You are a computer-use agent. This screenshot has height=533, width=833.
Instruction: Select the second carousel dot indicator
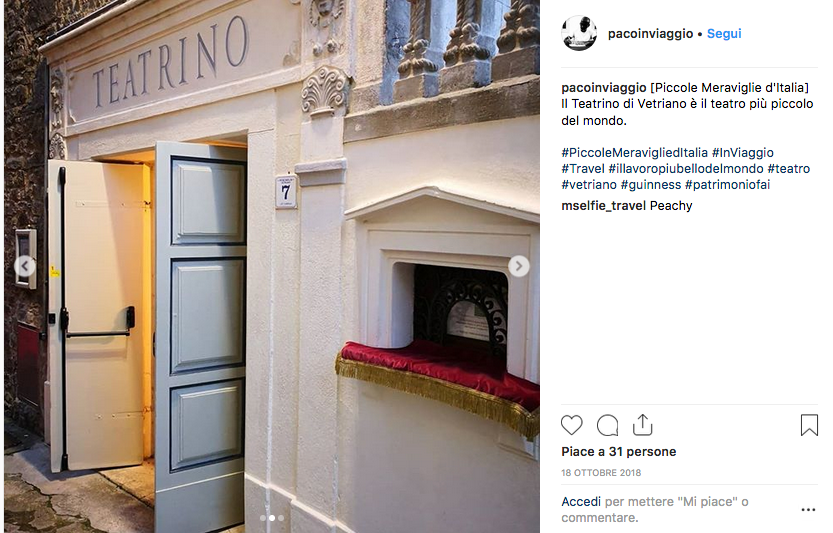(x=271, y=518)
